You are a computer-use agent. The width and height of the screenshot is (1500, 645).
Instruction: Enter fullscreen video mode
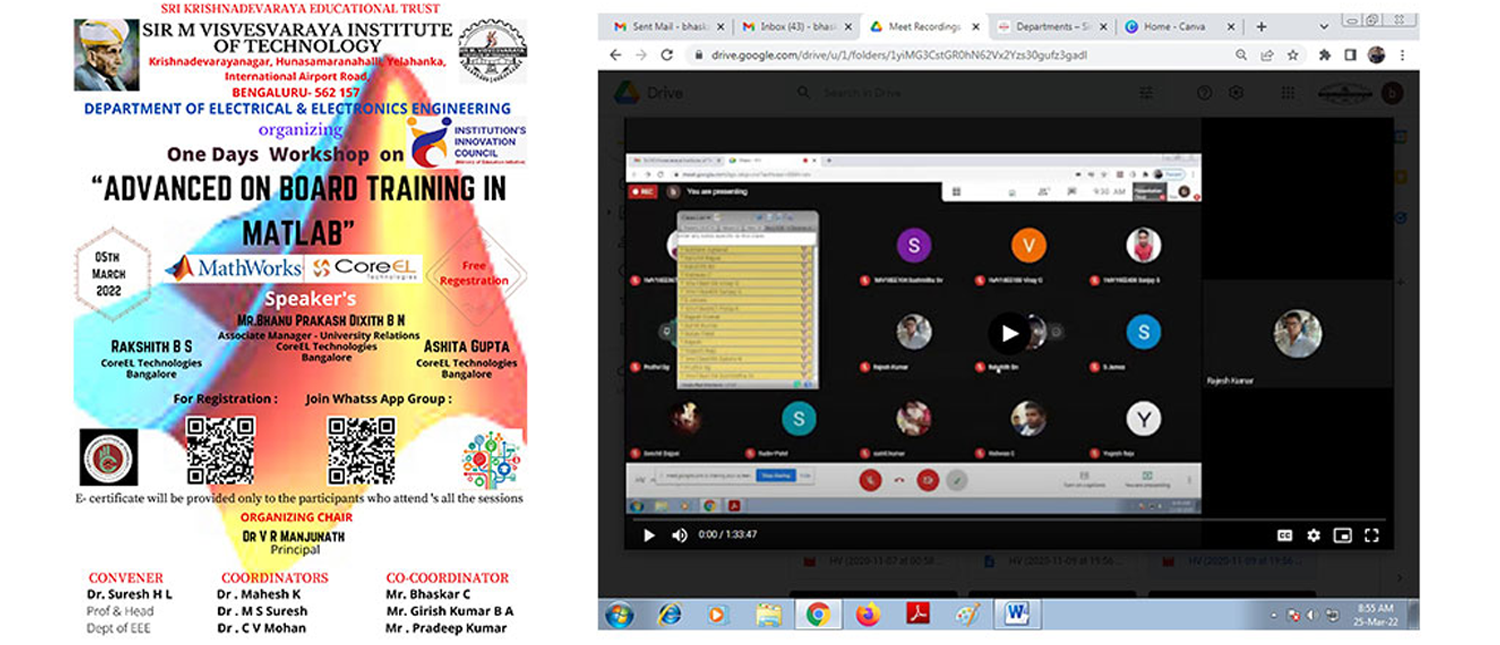click(x=1372, y=535)
